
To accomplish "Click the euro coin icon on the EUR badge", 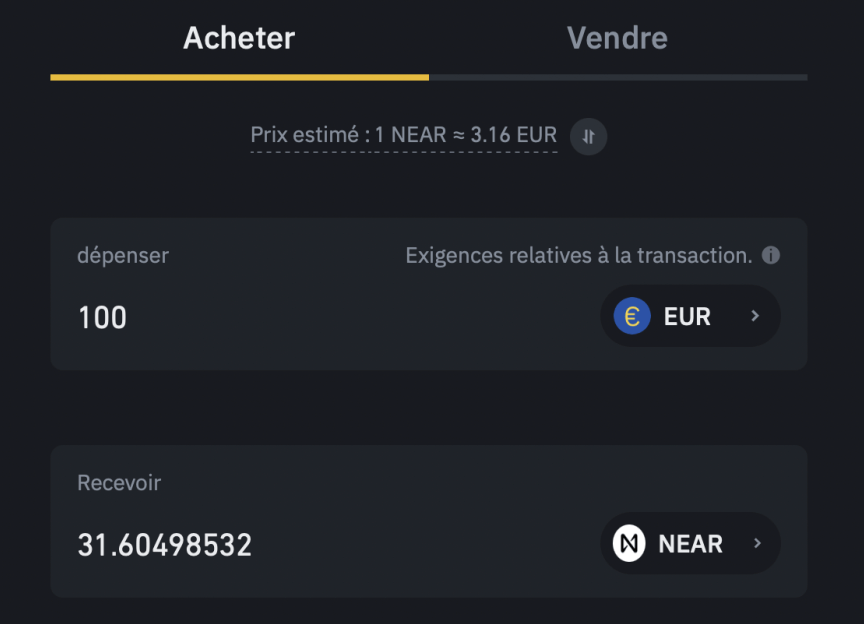I will (631, 316).
